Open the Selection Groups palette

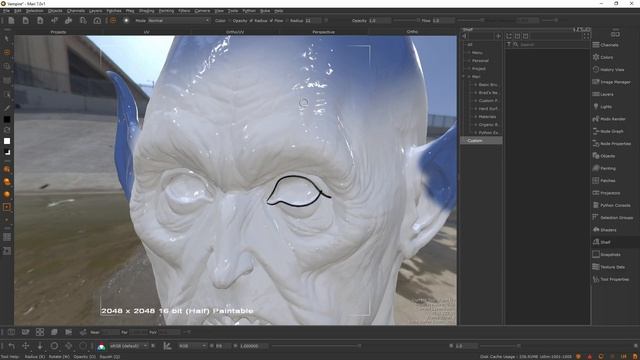pyautogui.click(x=613, y=218)
